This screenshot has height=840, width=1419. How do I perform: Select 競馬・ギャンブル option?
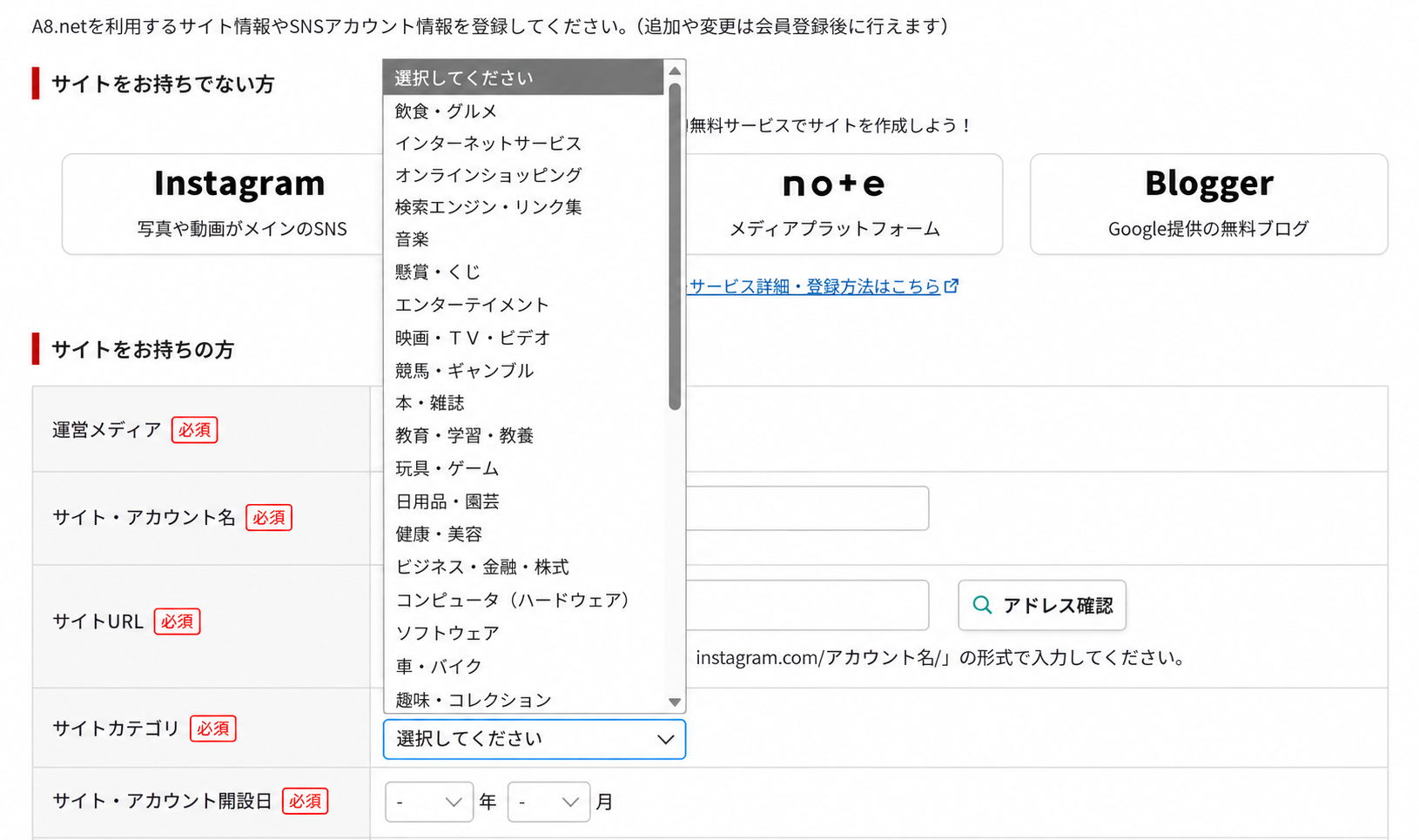pos(524,371)
